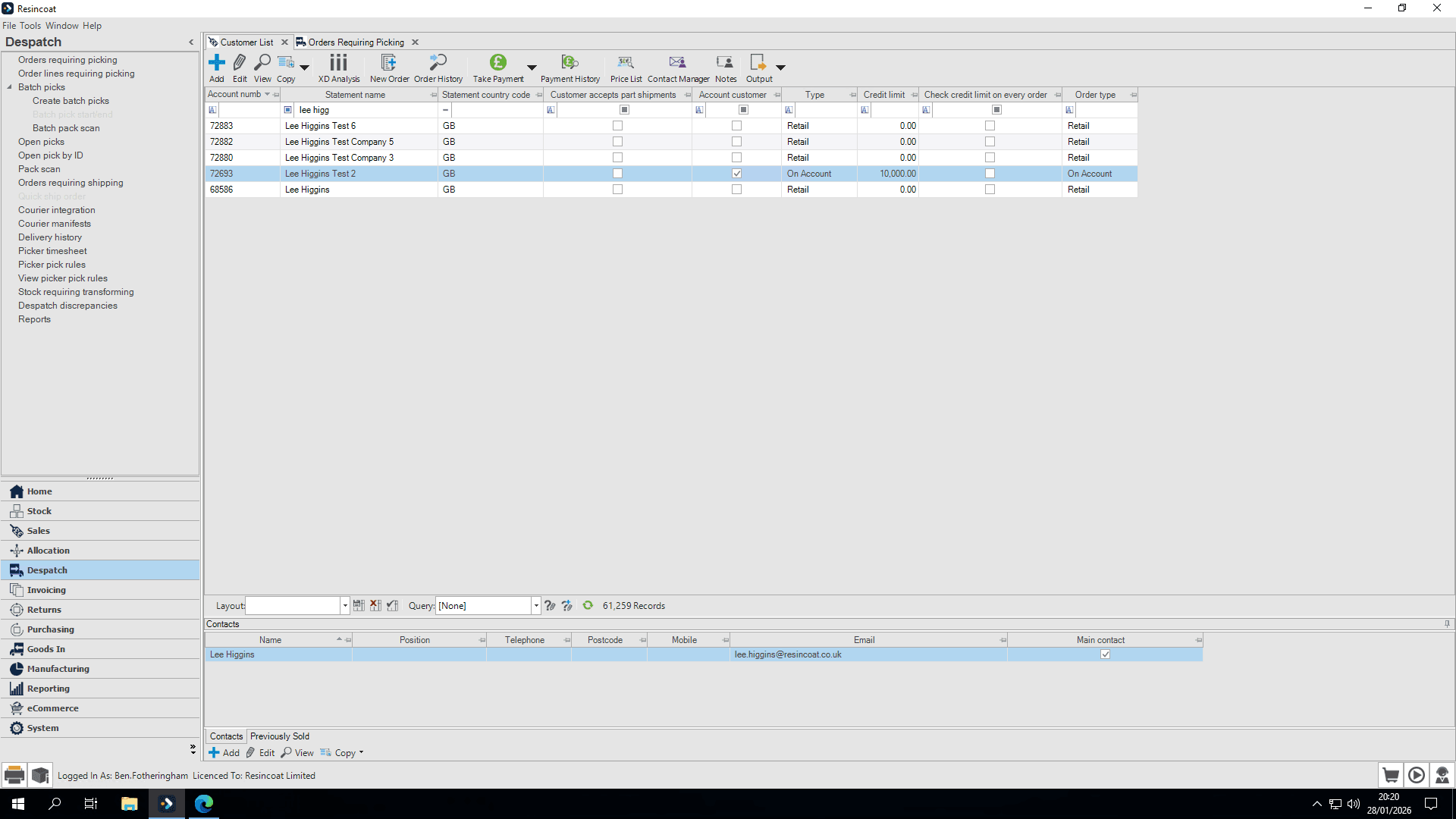Image resolution: width=1456 pixels, height=819 pixels.
Task: Click the printer icon in status bar
Action: 14,775
